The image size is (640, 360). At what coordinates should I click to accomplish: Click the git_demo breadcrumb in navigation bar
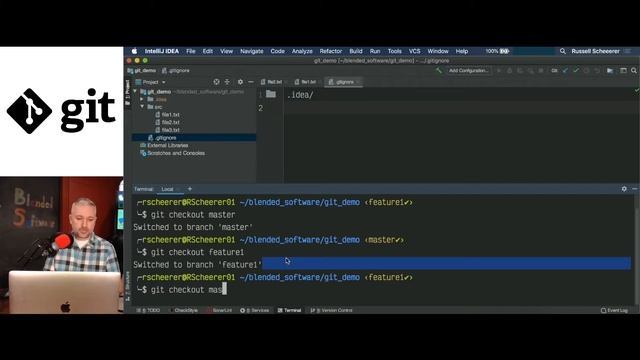[x=142, y=71]
